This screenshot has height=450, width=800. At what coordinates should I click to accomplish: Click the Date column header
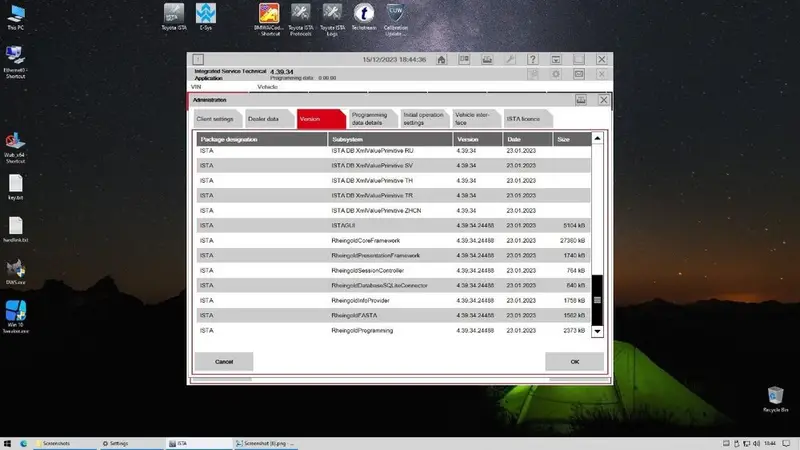coord(528,139)
